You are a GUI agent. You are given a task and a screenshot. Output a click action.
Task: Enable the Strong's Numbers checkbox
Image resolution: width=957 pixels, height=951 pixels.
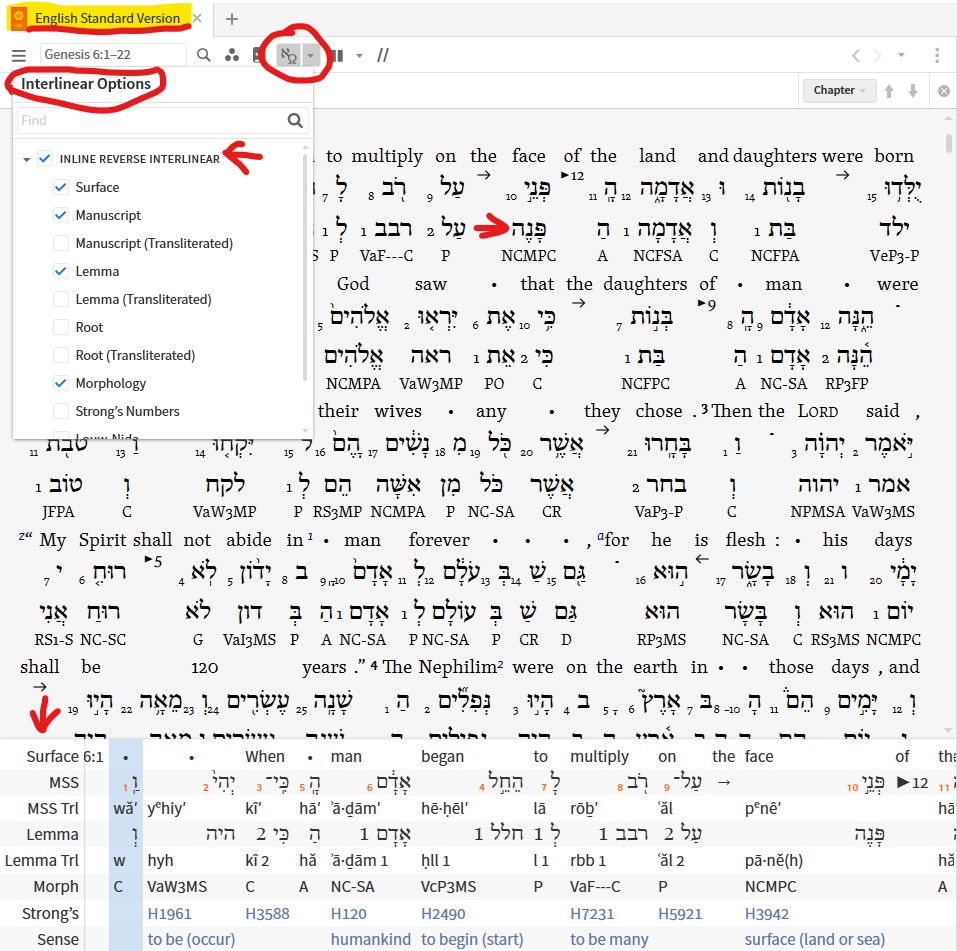pyautogui.click(x=60, y=411)
